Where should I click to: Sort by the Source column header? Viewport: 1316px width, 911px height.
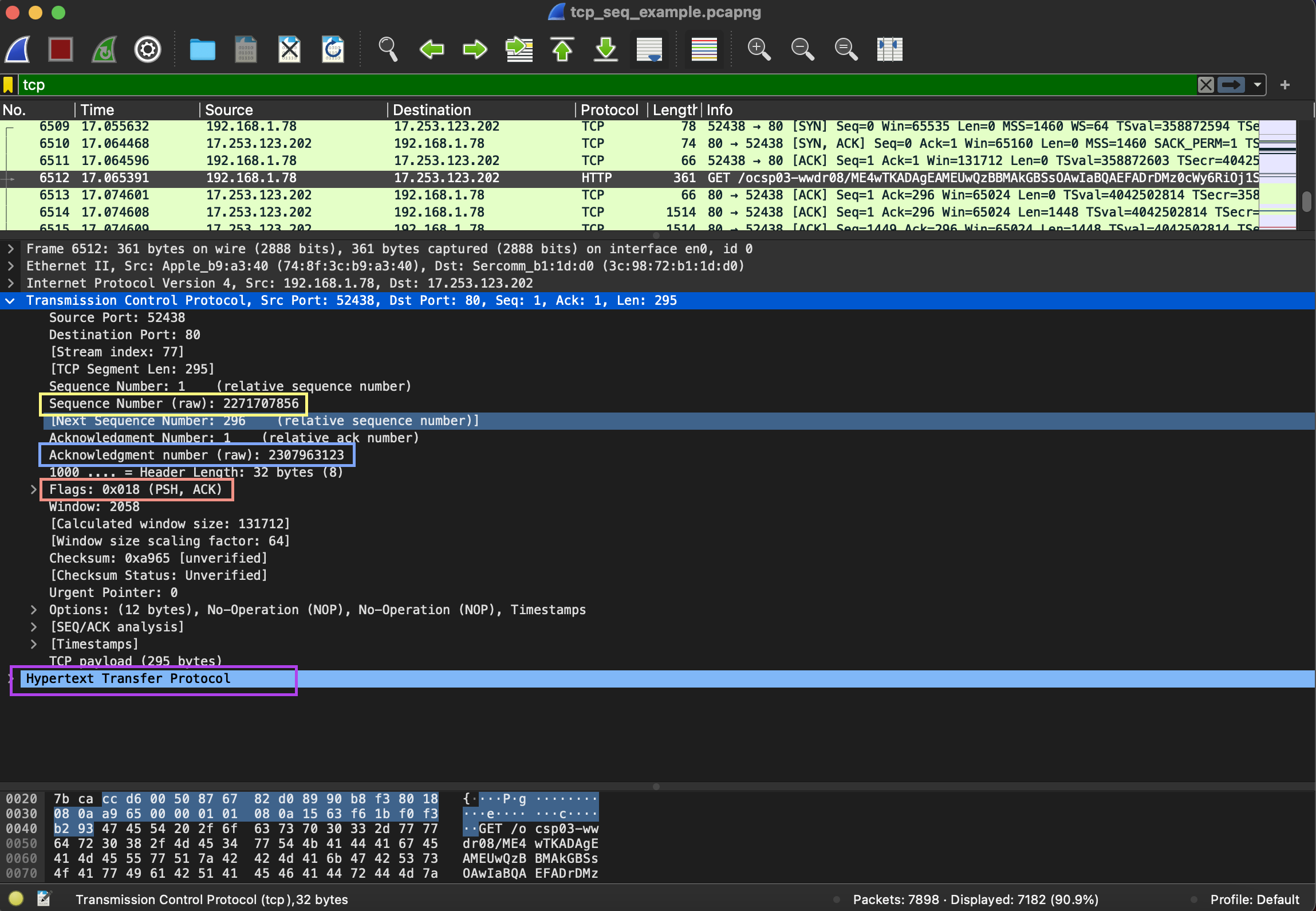[294, 110]
